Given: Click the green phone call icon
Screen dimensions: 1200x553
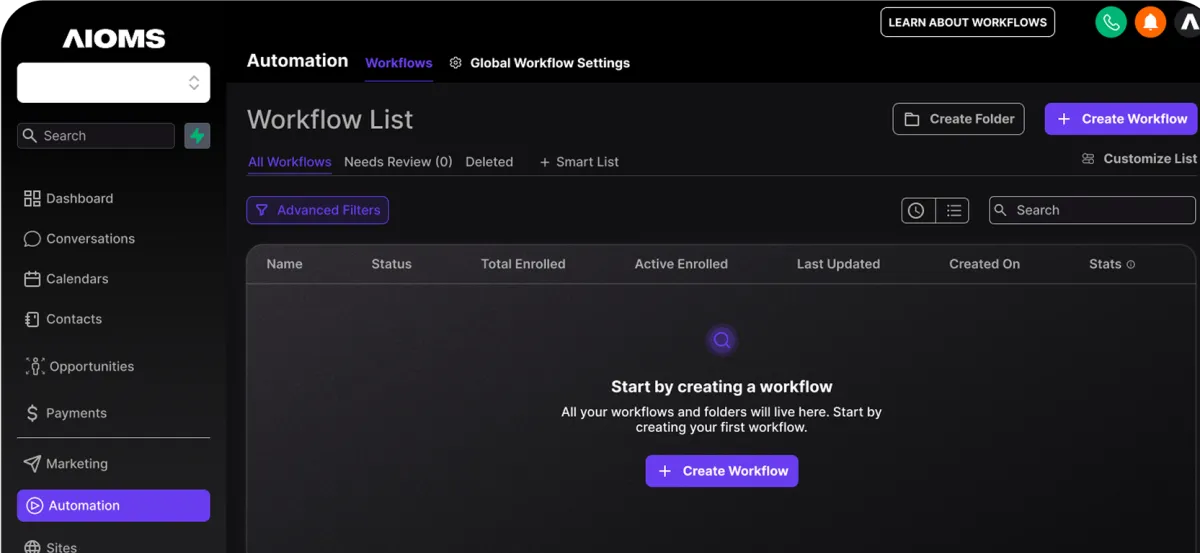Looking at the screenshot, I should (1111, 22).
